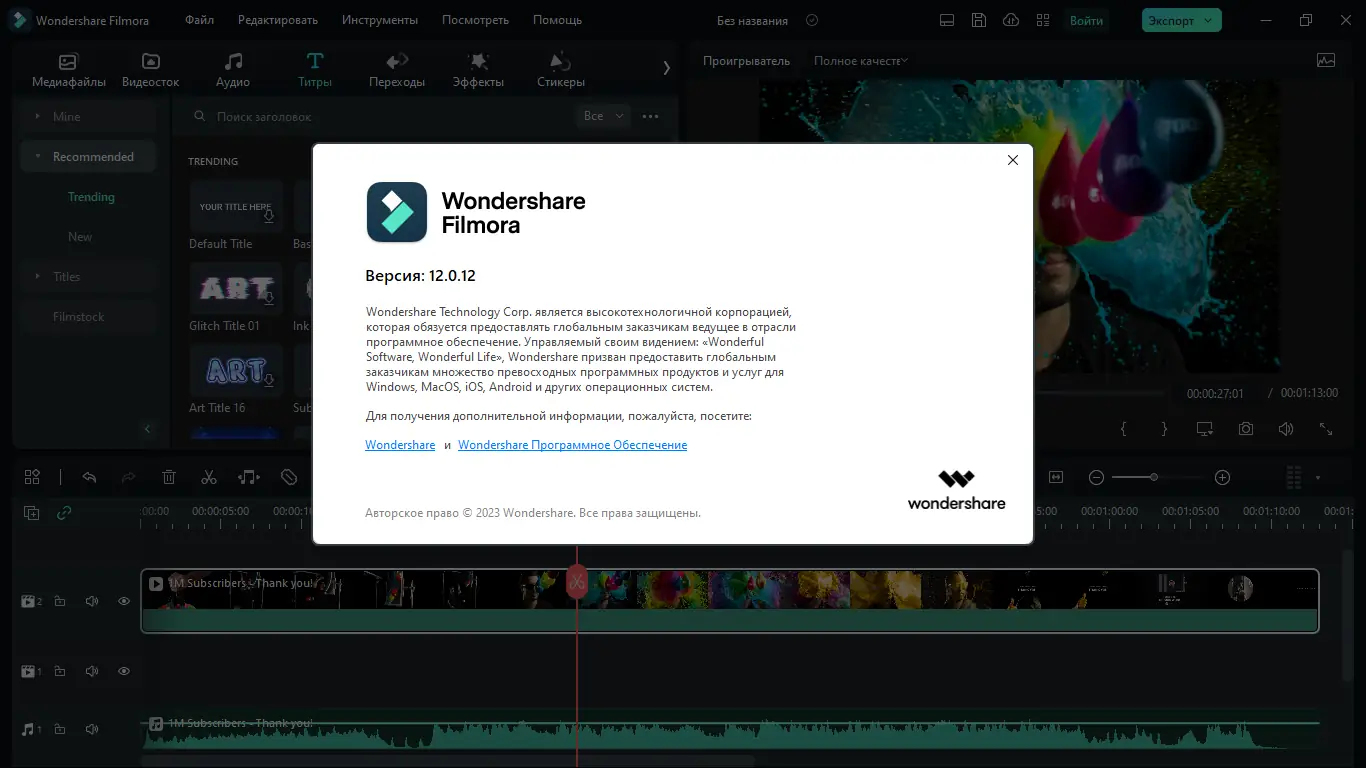Open the Delete tool in timeline toolbar
The width and height of the screenshot is (1366, 768).
pyautogui.click(x=169, y=477)
